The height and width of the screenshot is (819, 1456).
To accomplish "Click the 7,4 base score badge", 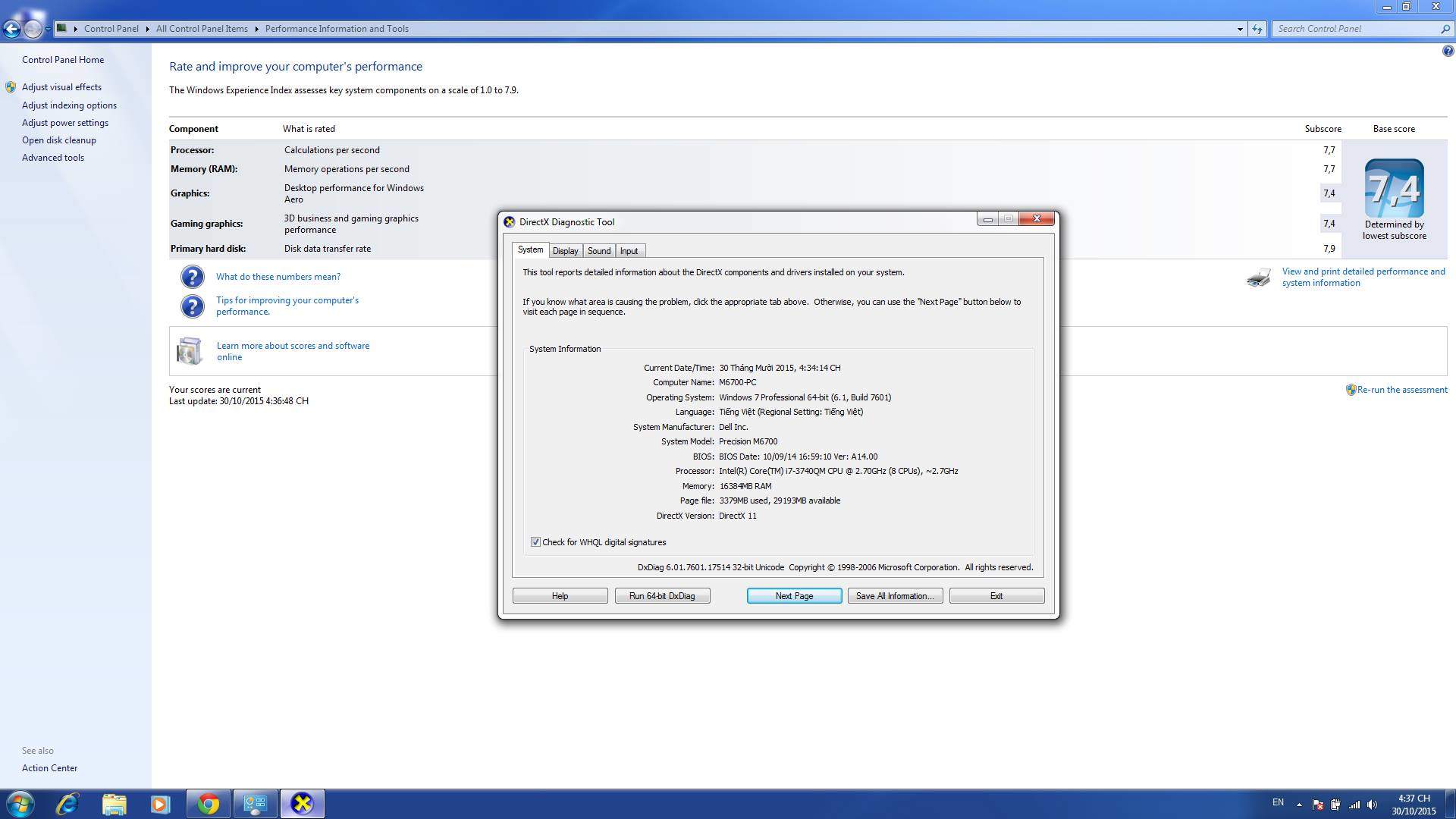I will click(1395, 188).
